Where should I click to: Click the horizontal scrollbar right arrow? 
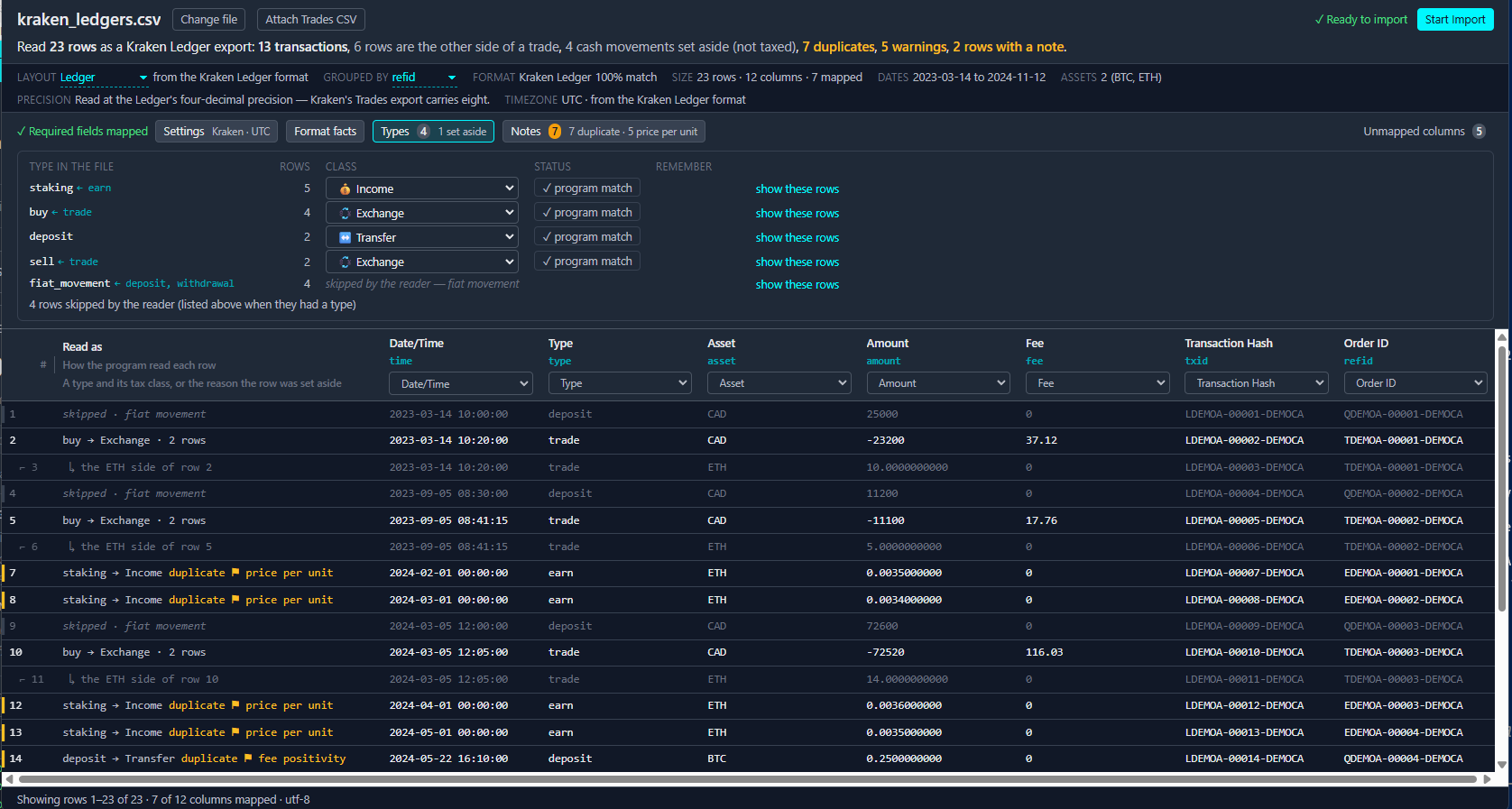tap(1488, 779)
